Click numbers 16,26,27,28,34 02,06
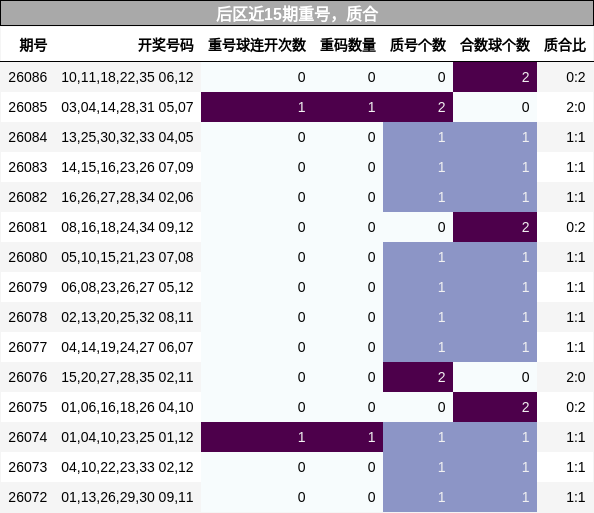Image resolution: width=594 pixels, height=513 pixels. 127,197
